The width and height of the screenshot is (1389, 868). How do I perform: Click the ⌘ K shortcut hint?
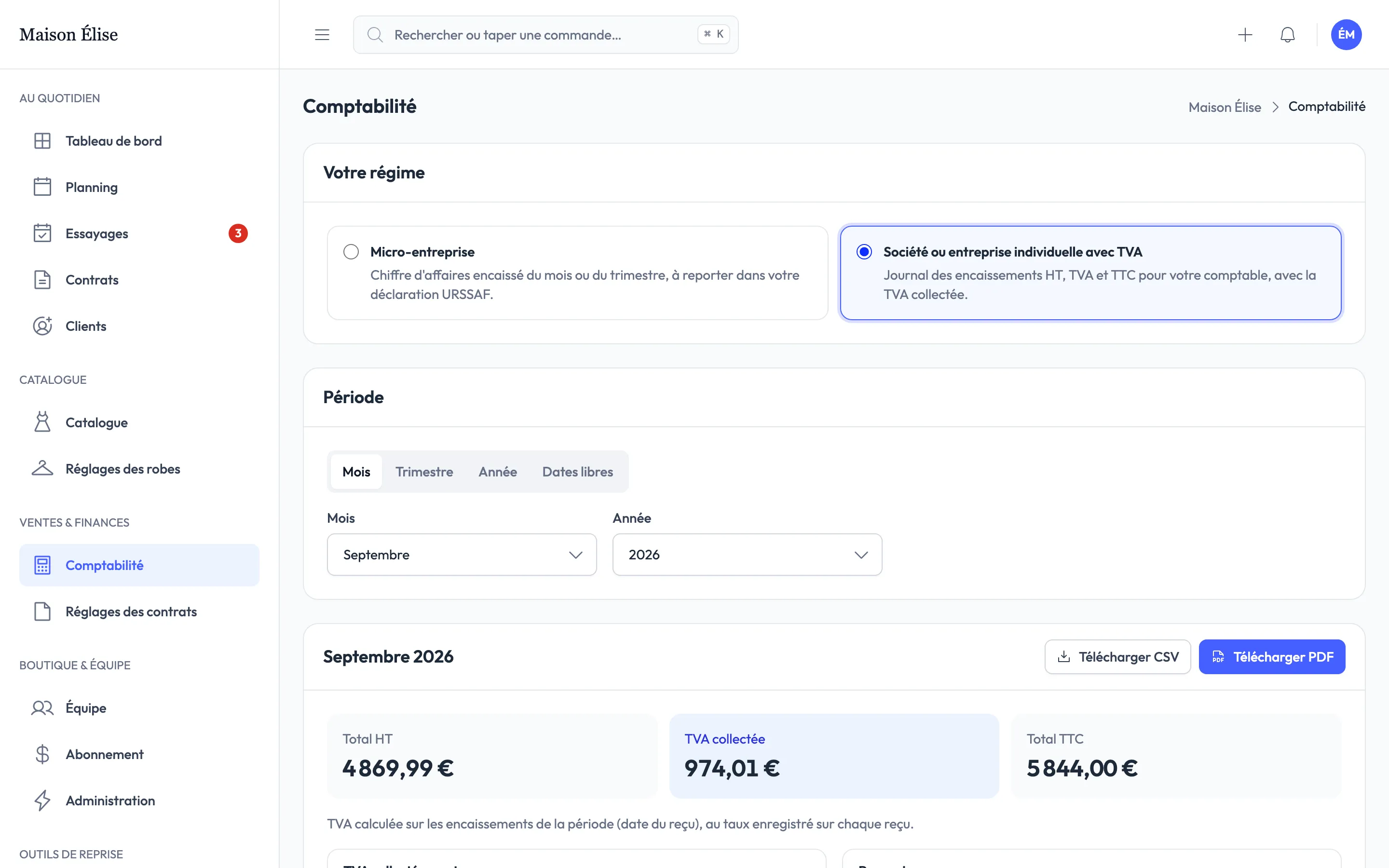[x=713, y=34]
